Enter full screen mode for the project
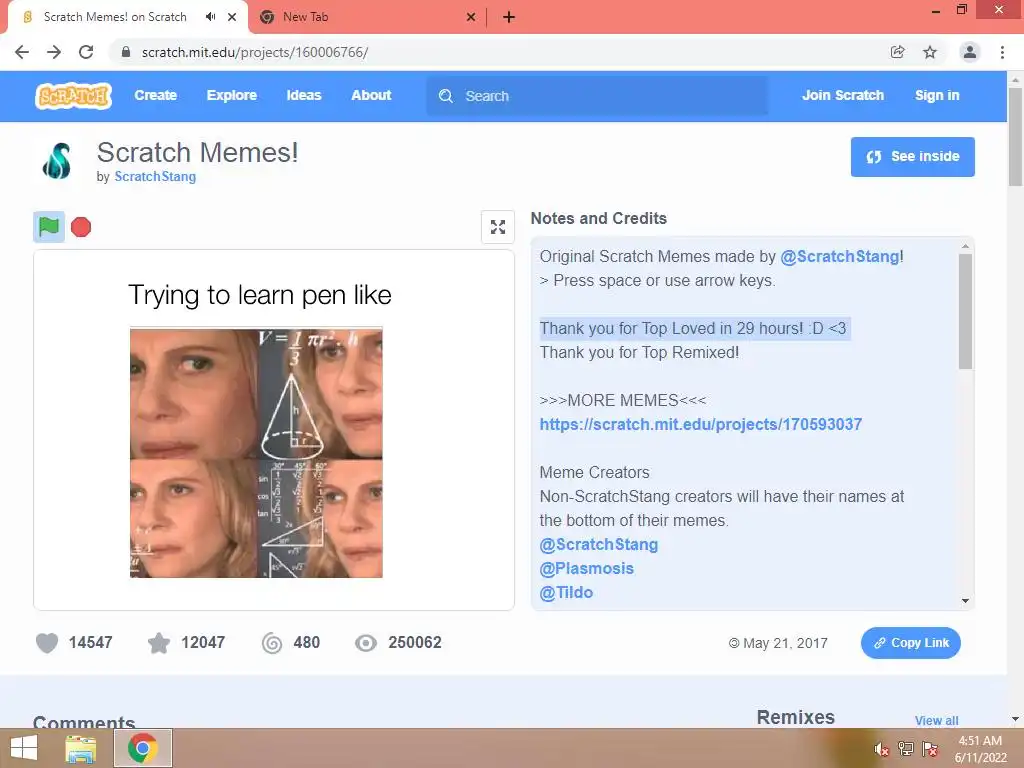The image size is (1024, 768). [498, 227]
